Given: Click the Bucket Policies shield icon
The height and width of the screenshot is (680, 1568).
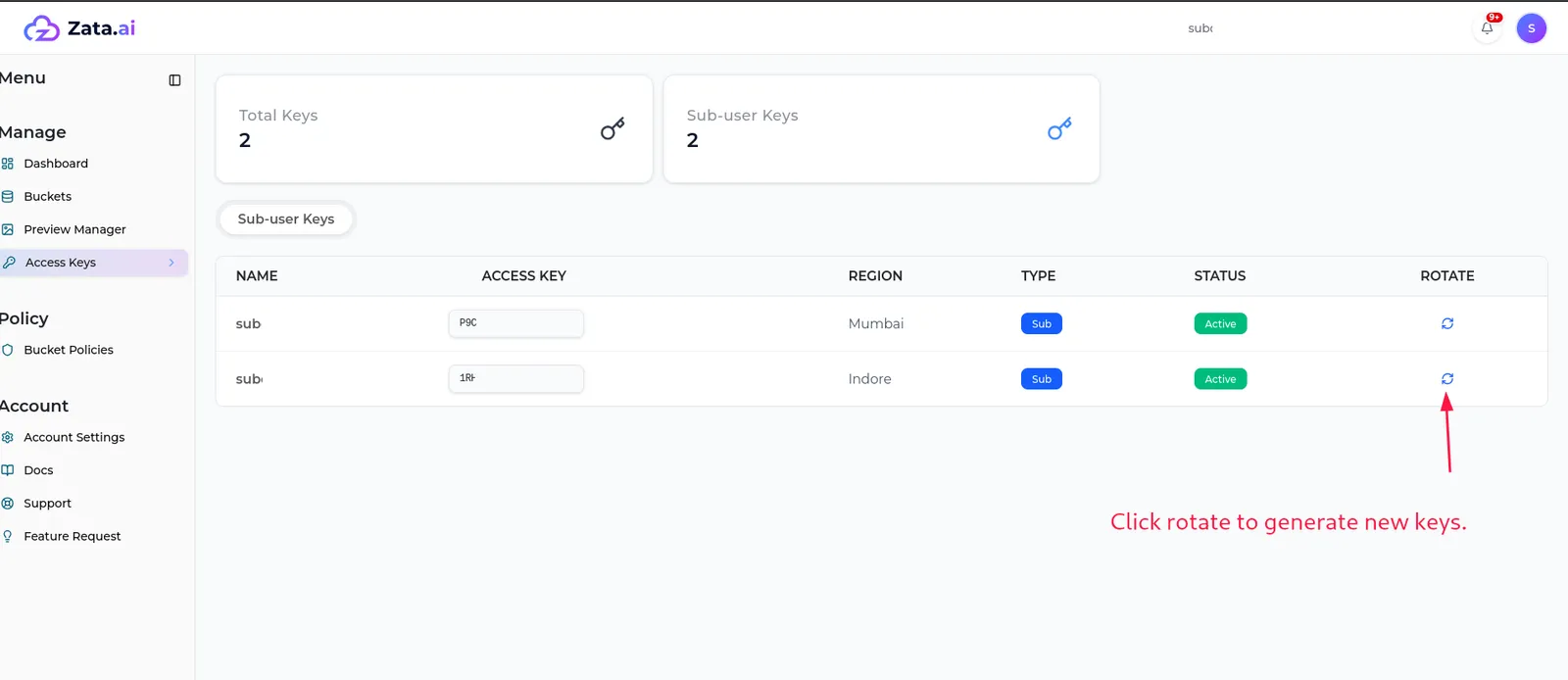Looking at the screenshot, I should coord(8,350).
